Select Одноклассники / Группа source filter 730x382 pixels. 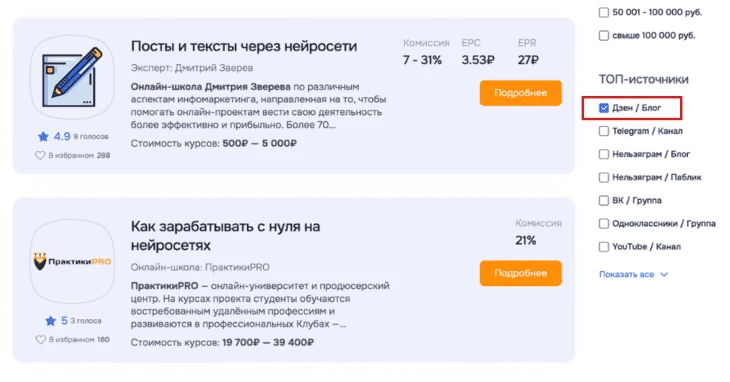[x=604, y=224]
